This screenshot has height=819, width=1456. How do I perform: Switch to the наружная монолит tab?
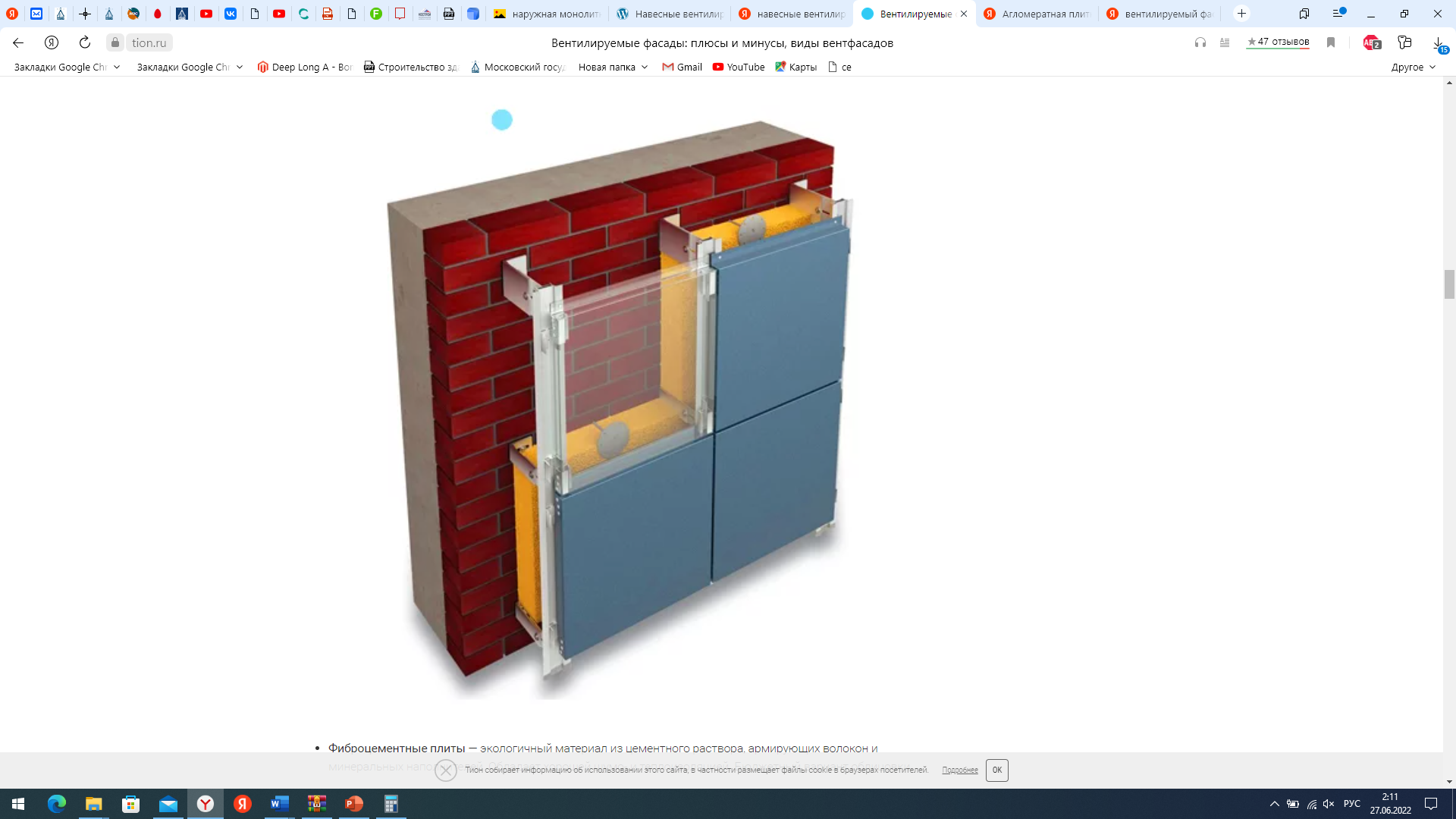click(x=547, y=14)
